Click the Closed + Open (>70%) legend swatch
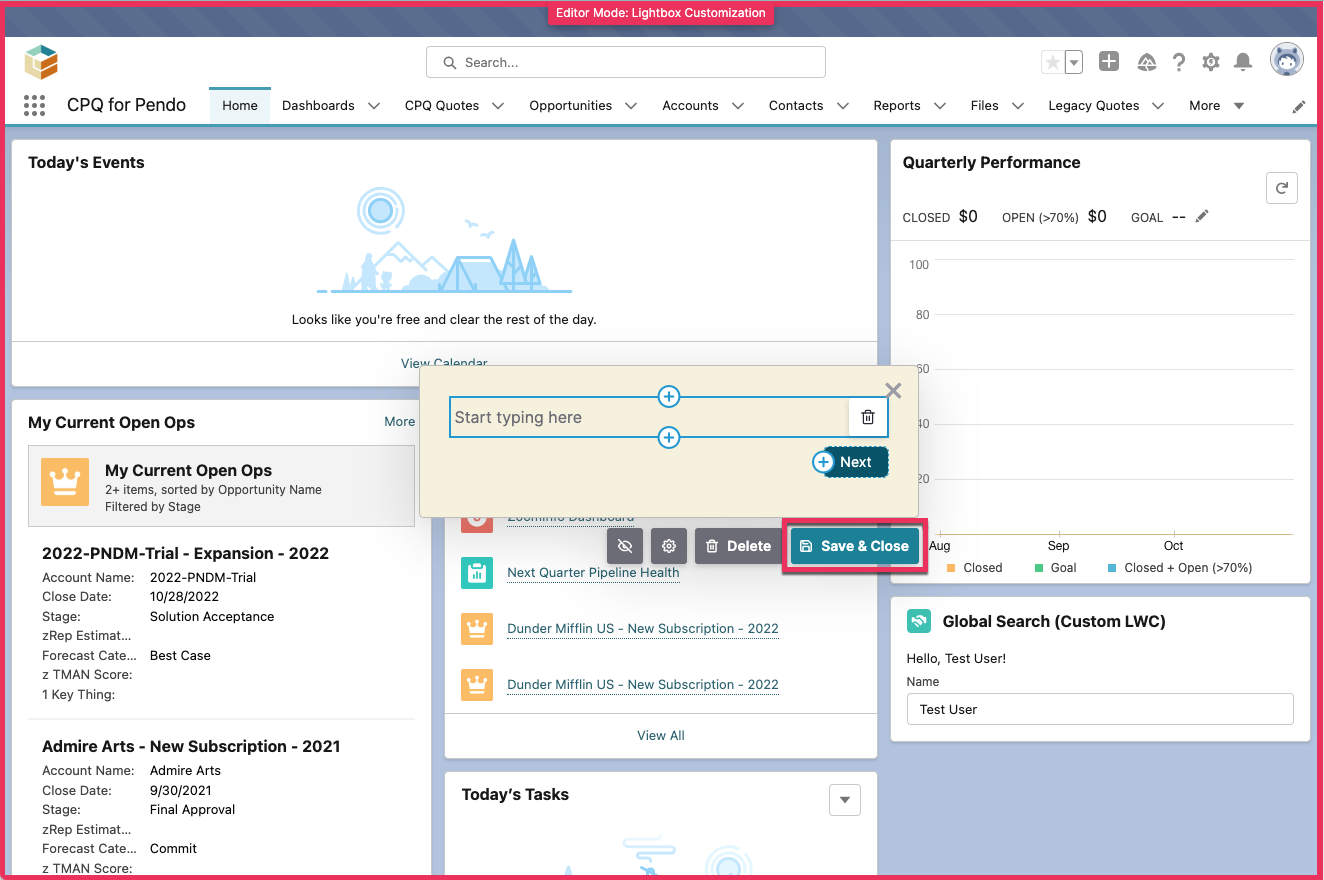This screenshot has height=880, width=1324. pos(1112,567)
